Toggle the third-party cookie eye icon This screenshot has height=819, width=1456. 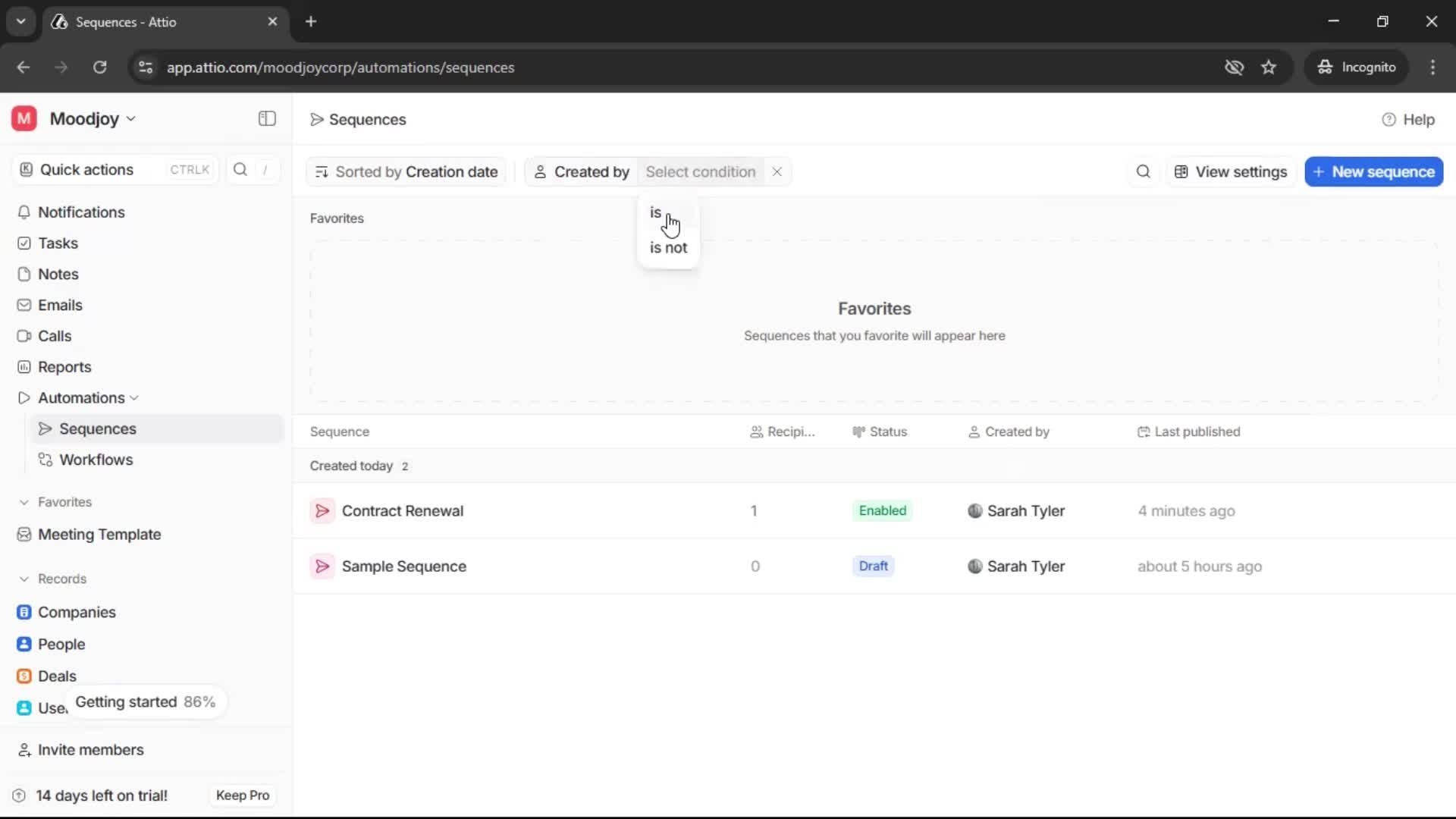click(x=1234, y=67)
